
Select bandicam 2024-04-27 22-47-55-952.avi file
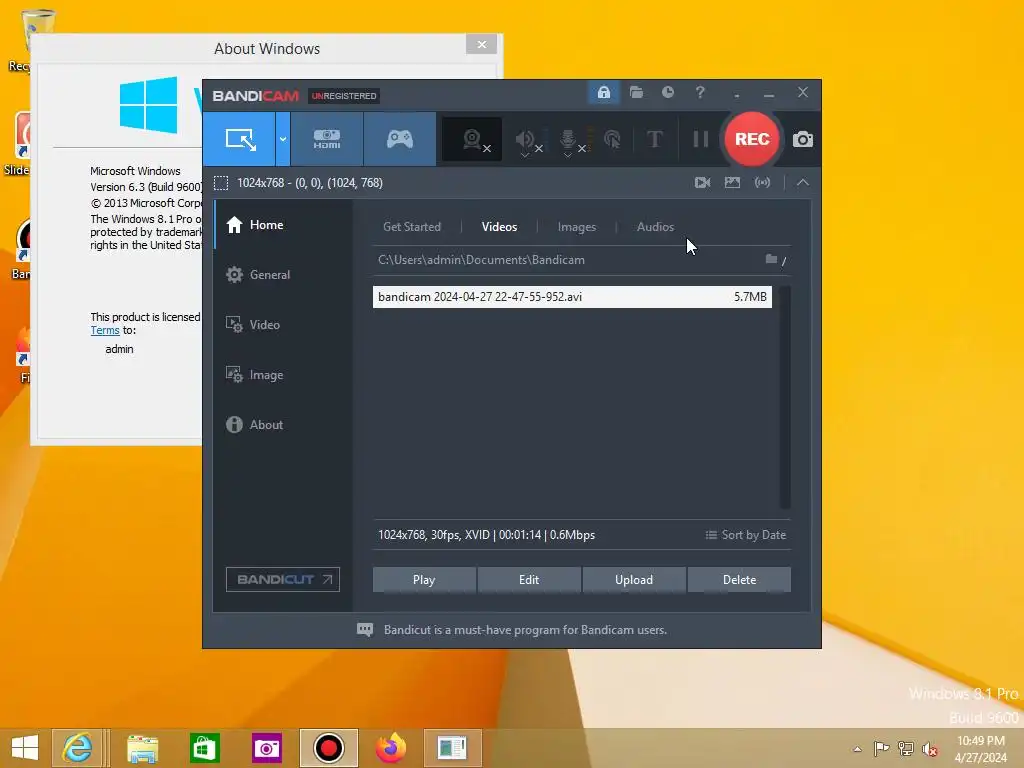tap(572, 296)
